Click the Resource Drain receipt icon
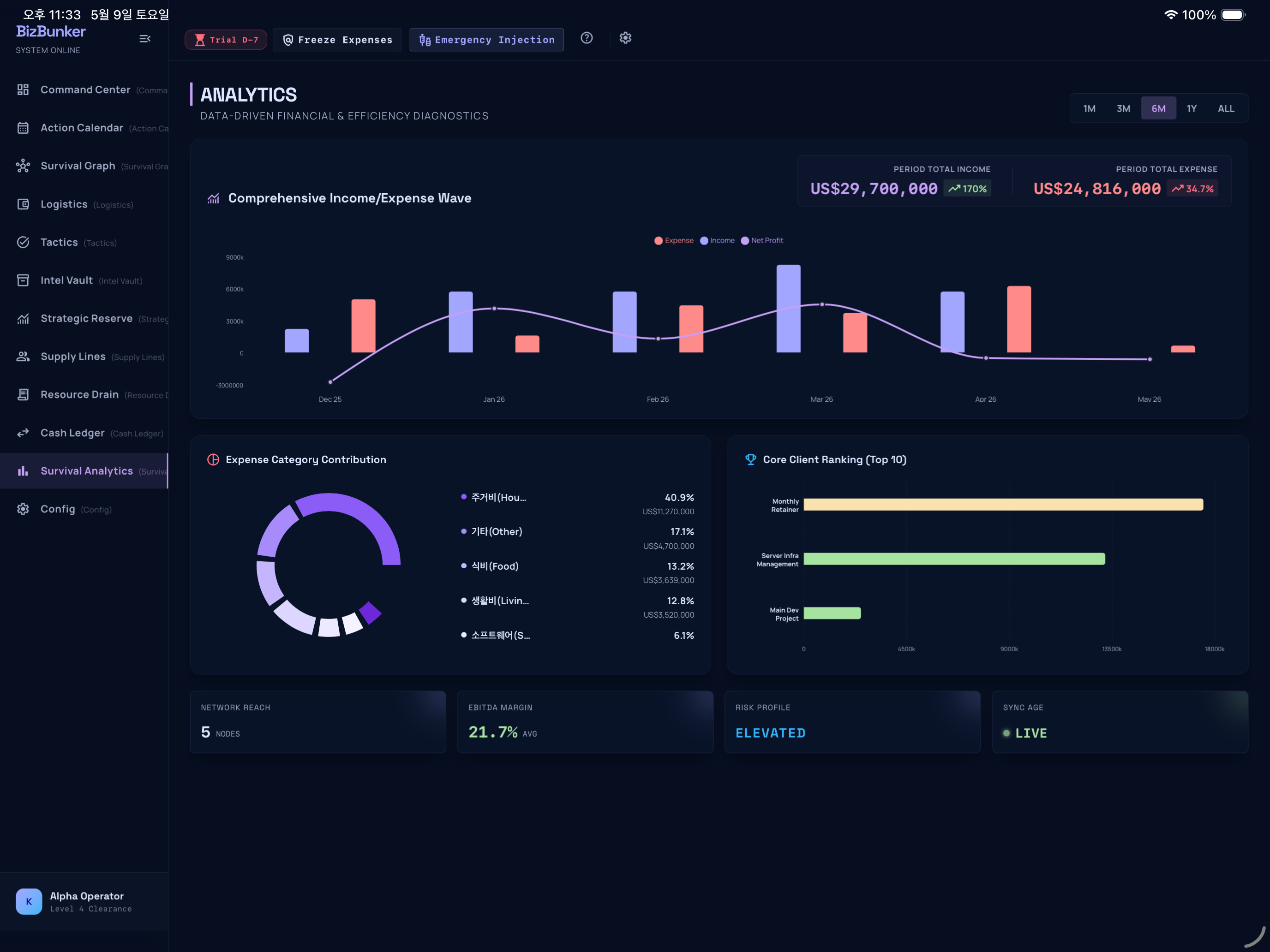The height and width of the screenshot is (952, 1270). coord(23,394)
